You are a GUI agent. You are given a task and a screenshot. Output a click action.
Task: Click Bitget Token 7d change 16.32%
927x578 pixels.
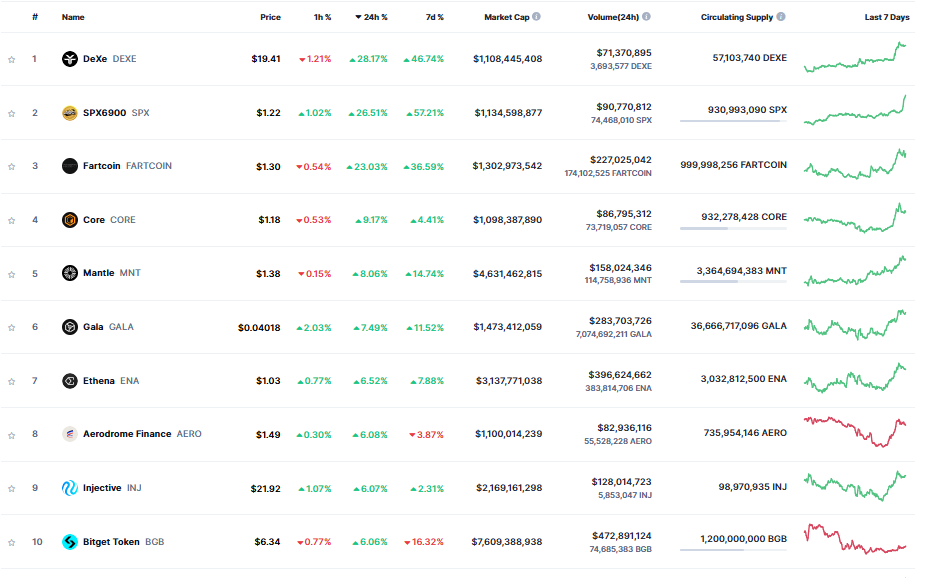424,542
